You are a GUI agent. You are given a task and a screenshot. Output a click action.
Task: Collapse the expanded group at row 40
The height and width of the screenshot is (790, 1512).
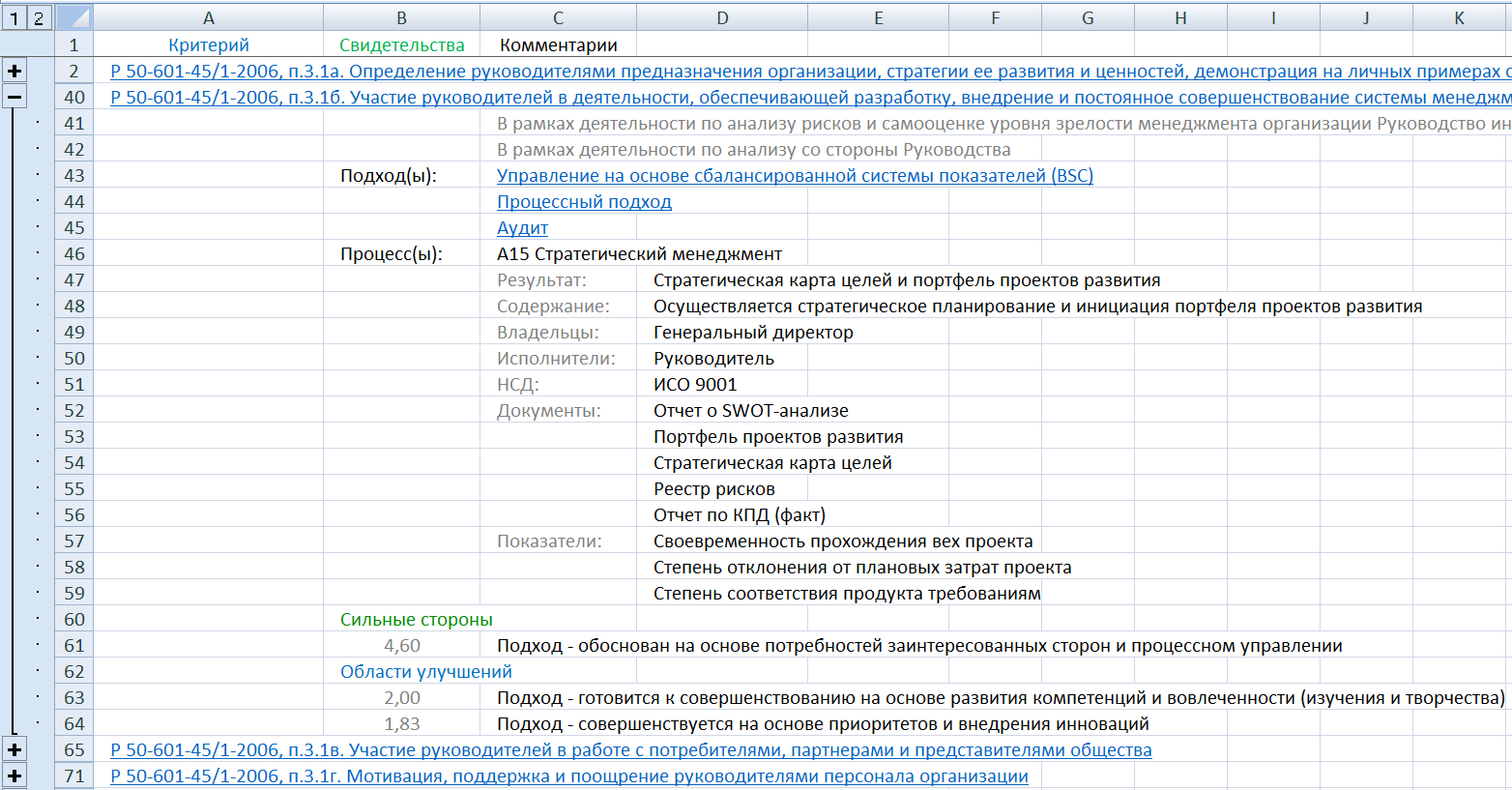tap(15, 98)
